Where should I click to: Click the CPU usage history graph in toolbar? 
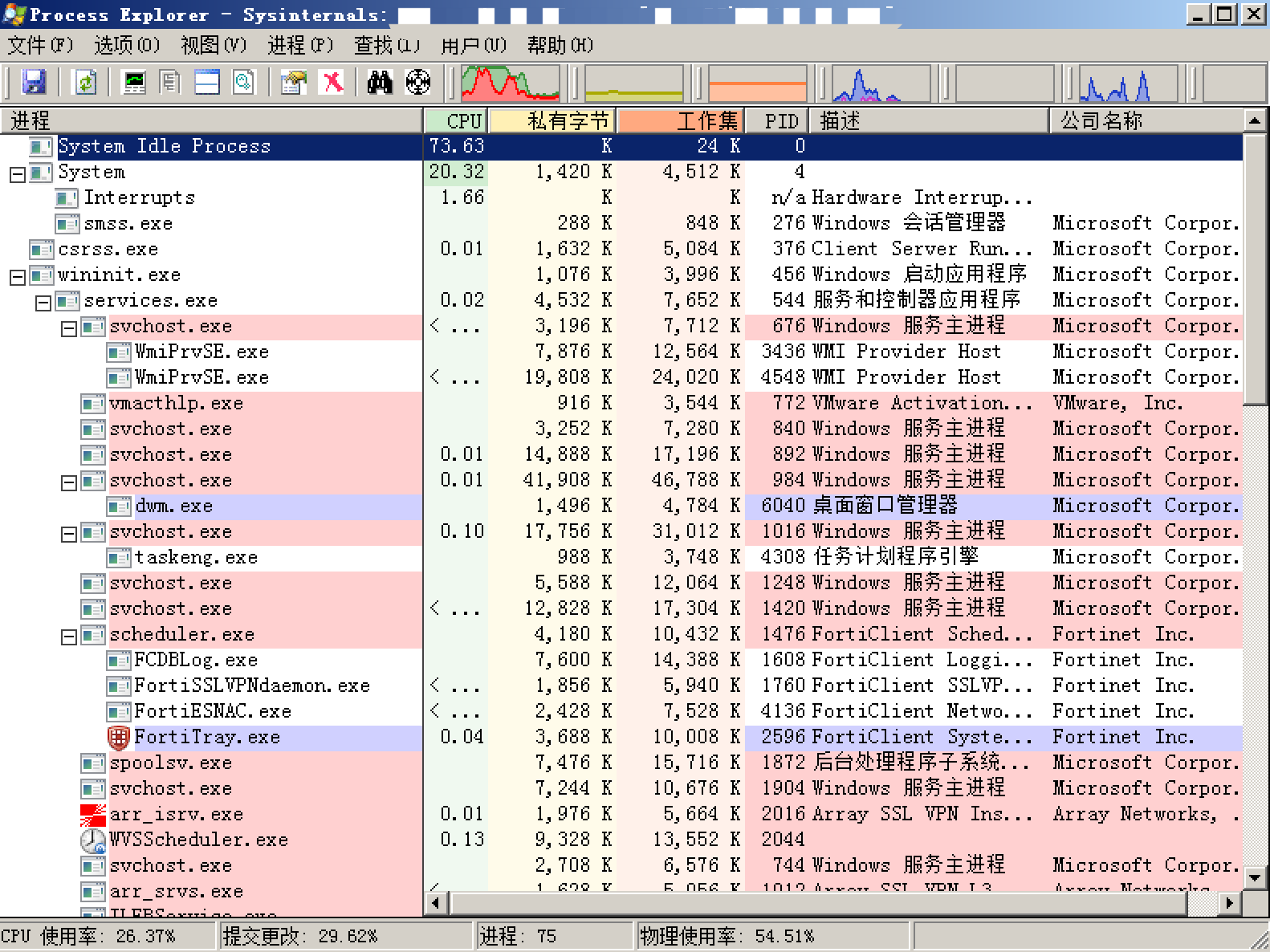point(510,83)
